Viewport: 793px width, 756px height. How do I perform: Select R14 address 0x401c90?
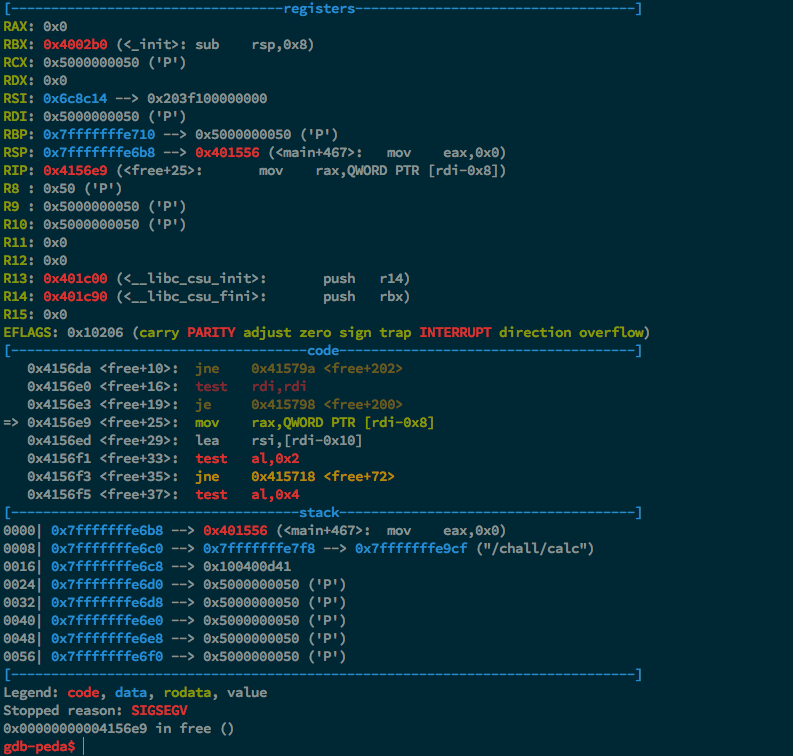coord(75,296)
